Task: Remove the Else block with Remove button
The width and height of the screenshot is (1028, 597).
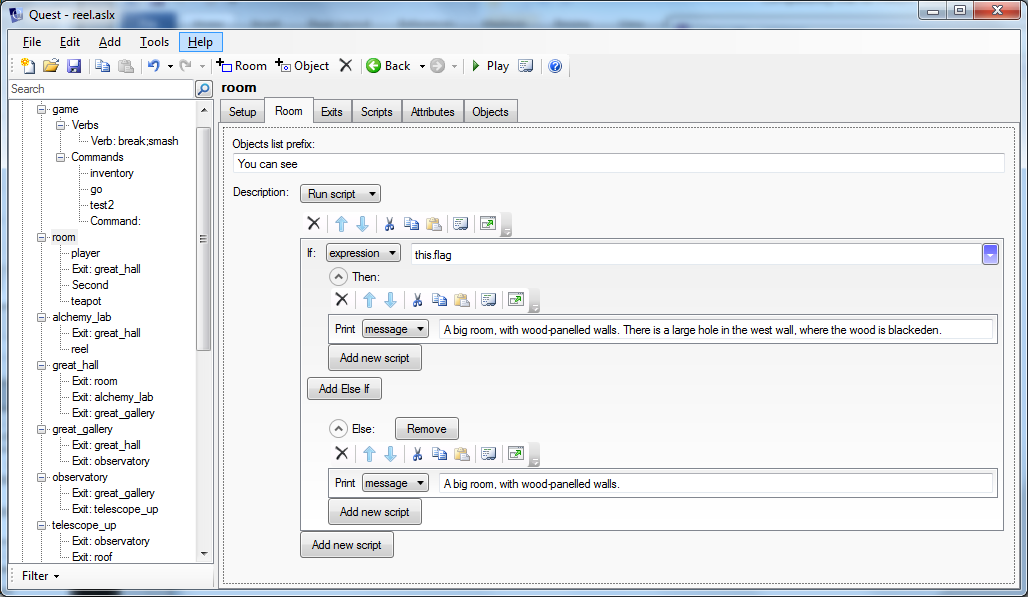Action: [426, 428]
